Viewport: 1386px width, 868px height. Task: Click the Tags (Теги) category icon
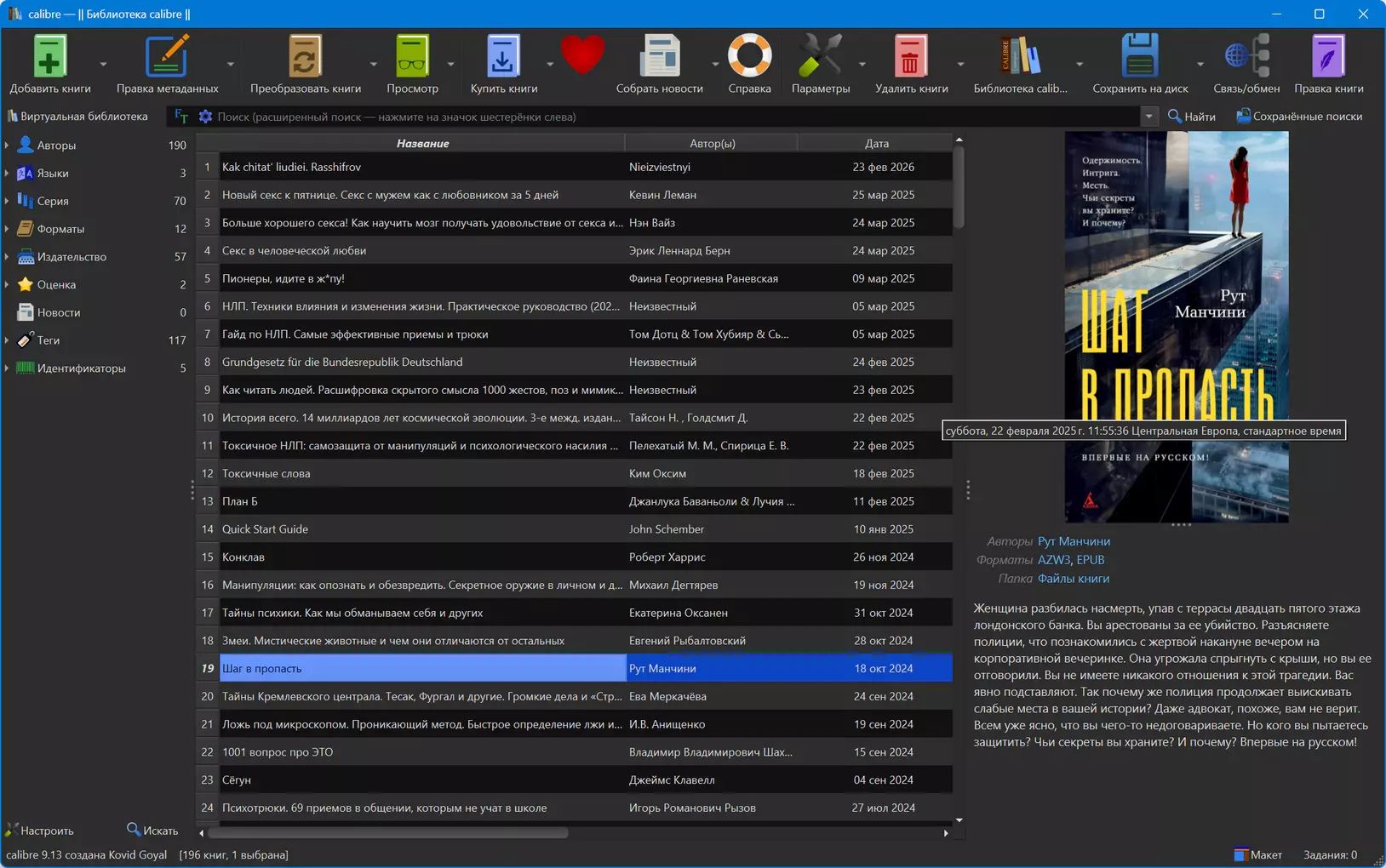point(26,340)
